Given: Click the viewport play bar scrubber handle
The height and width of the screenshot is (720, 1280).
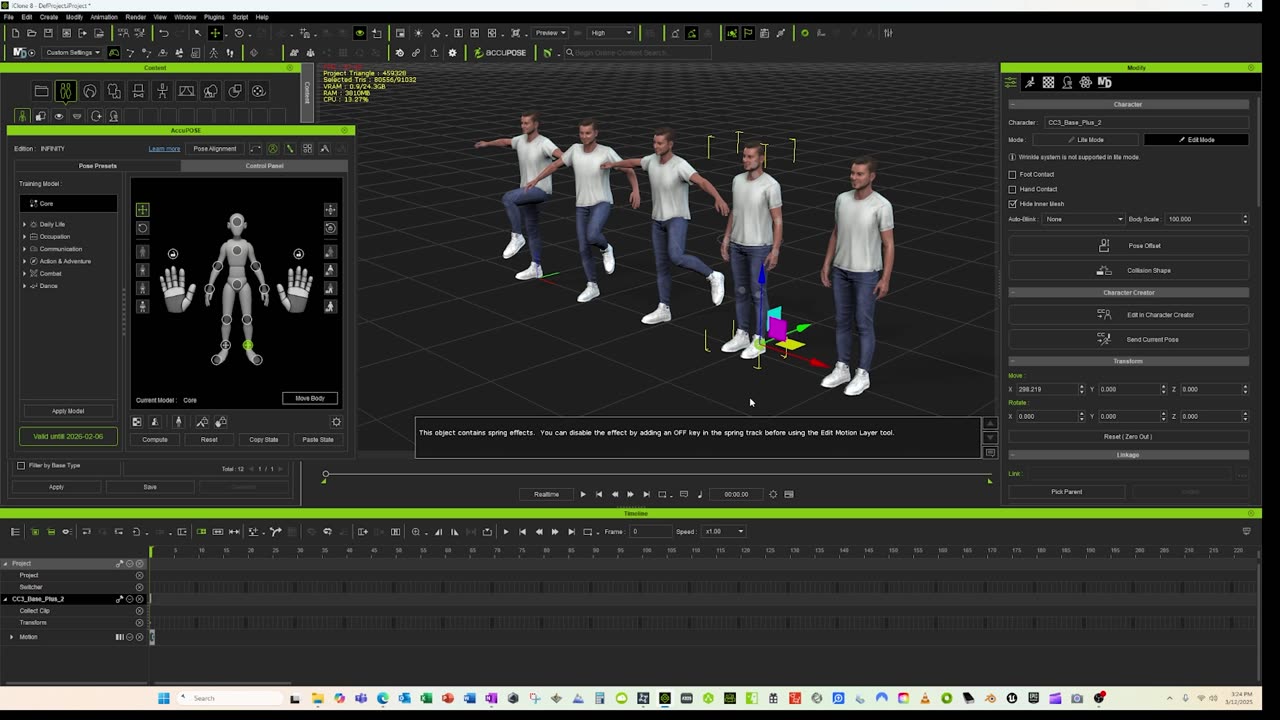Looking at the screenshot, I should click(325, 474).
